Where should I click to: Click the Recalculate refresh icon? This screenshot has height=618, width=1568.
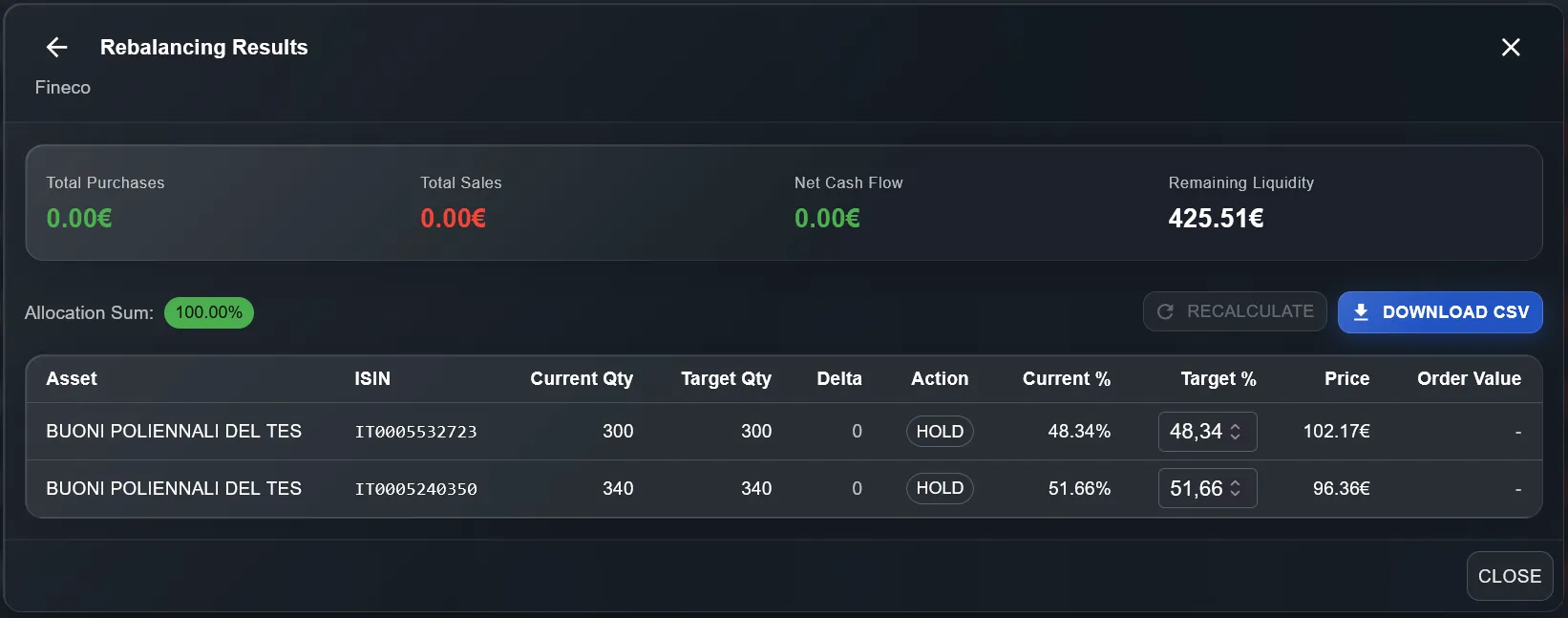pos(1165,311)
